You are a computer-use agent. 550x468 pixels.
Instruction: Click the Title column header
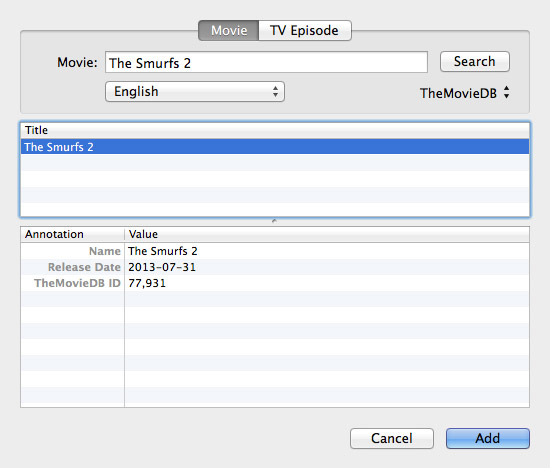pos(275,130)
